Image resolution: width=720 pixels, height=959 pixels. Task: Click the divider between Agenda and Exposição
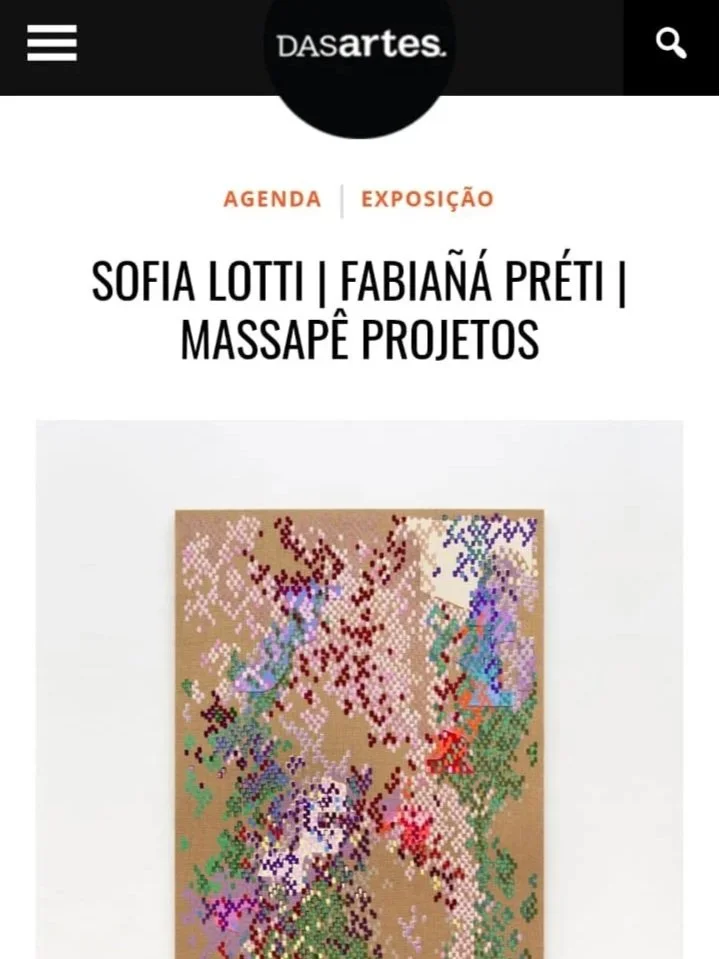pyautogui.click(x=341, y=201)
